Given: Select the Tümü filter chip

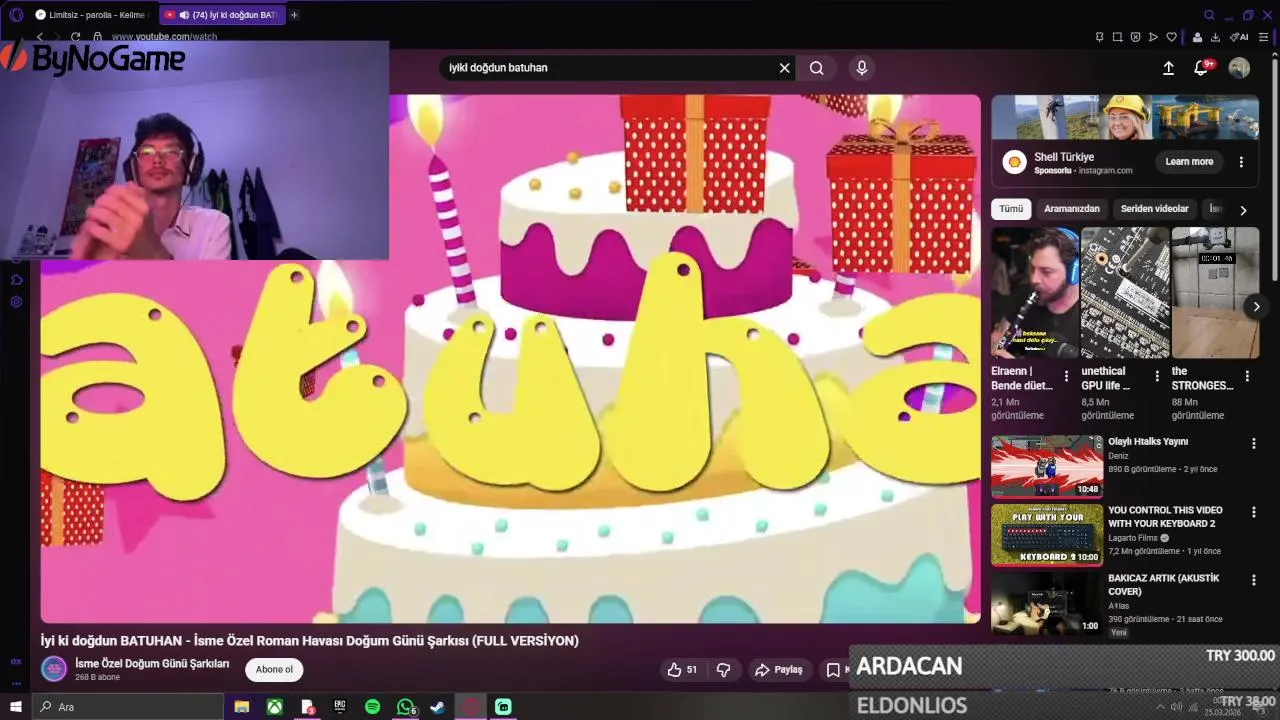Looking at the screenshot, I should point(1011,209).
